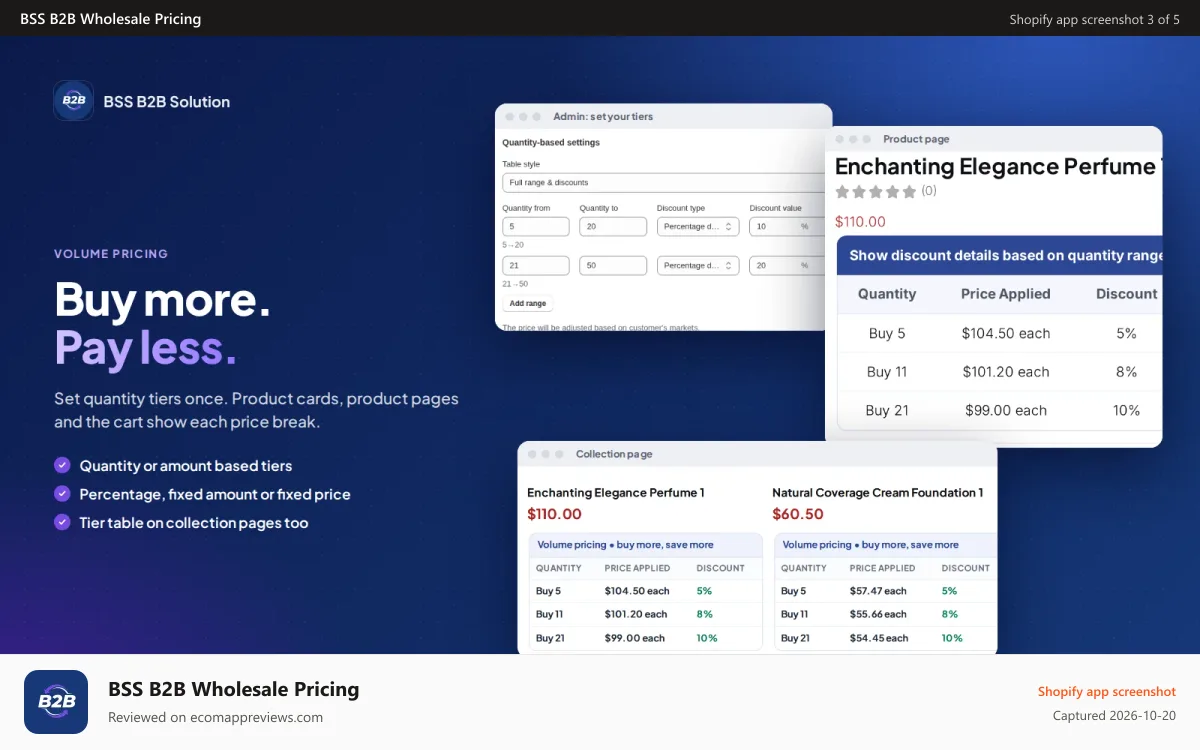Click the $60.50 price of the Cream Foundation
Screen dimensions: 1200x750
point(798,514)
